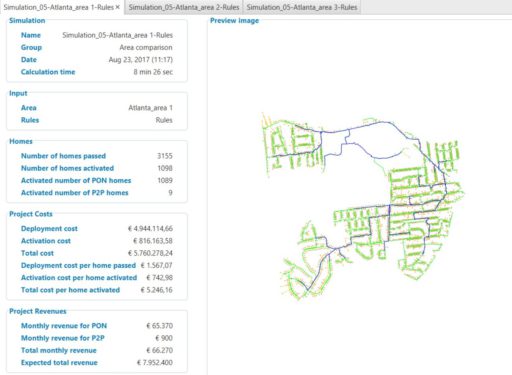Click deployment cost value € 4.944.114,66

coord(150,229)
